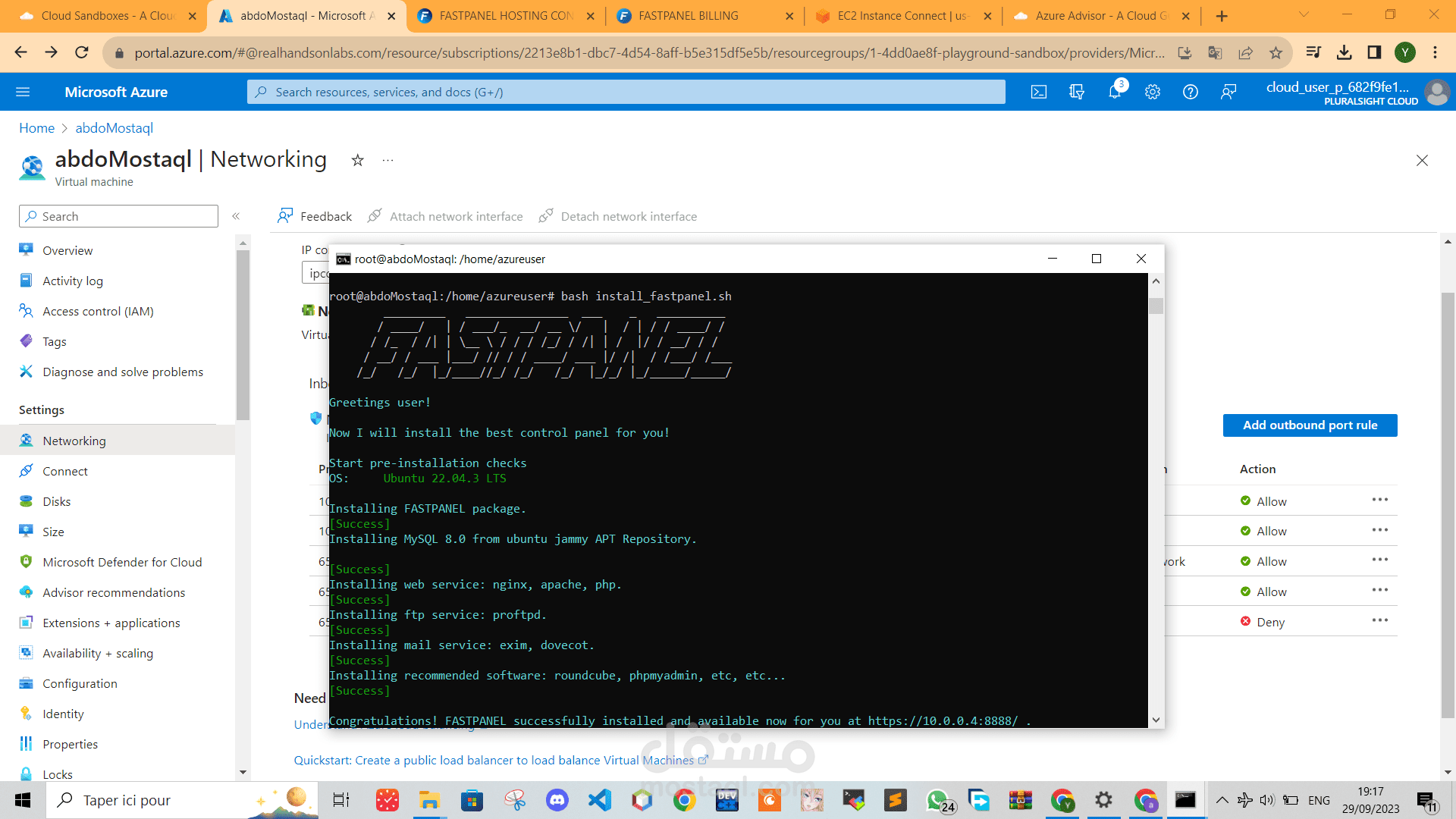This screenshot has width=1456, height=819.
Task: Collapse the resource sidebar menu chevron
Action: click(x=236, y=216)
